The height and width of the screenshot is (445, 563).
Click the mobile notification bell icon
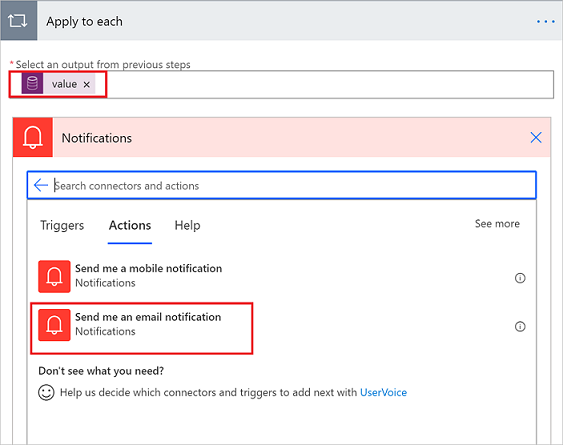(54, 276)
